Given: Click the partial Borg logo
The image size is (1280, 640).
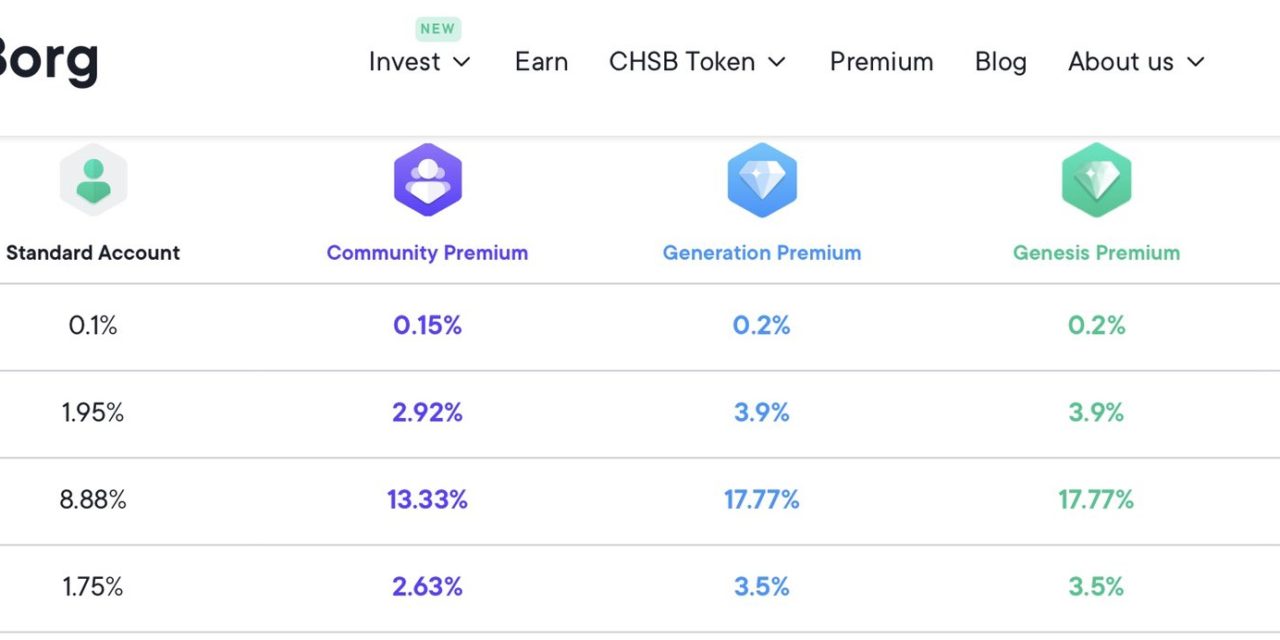Looking at the screenshot, I should click(x=48, y=61).
